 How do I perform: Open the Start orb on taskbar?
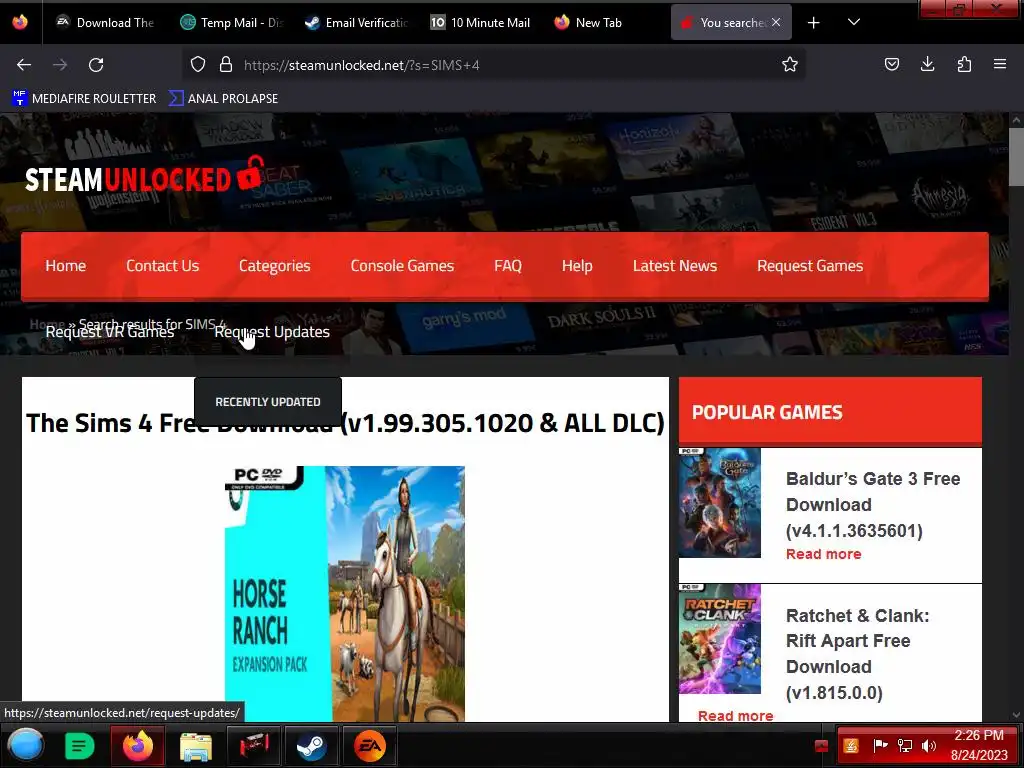pos(26,745)
